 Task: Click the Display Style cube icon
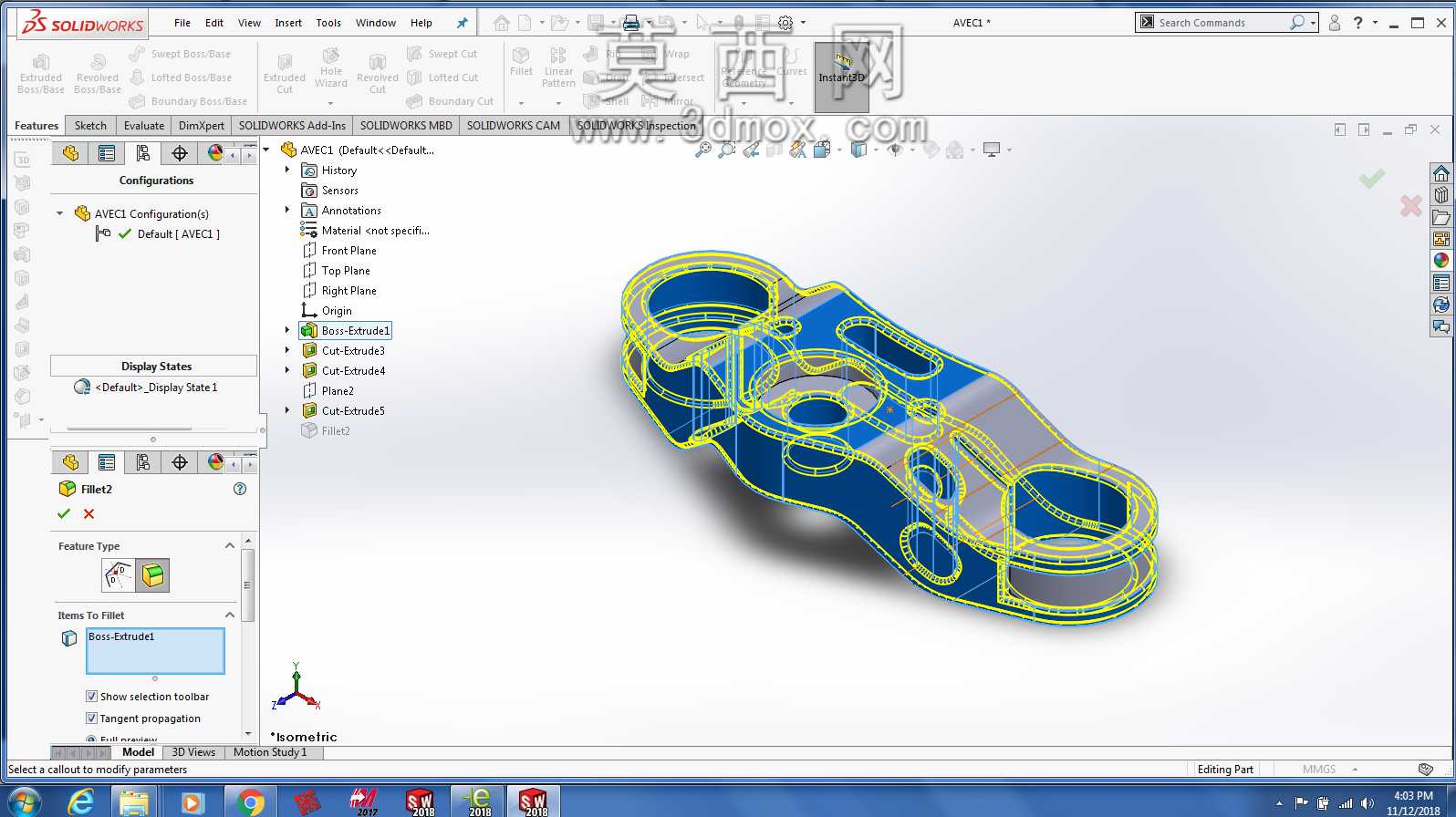pyautogui.click(x=858, y=150)
